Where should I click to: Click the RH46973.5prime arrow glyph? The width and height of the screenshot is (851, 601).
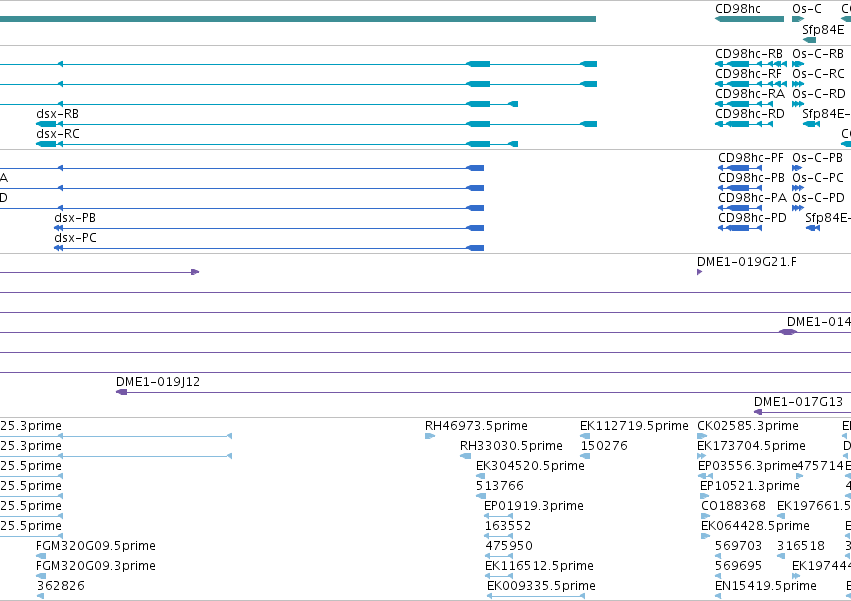point(430,436)
